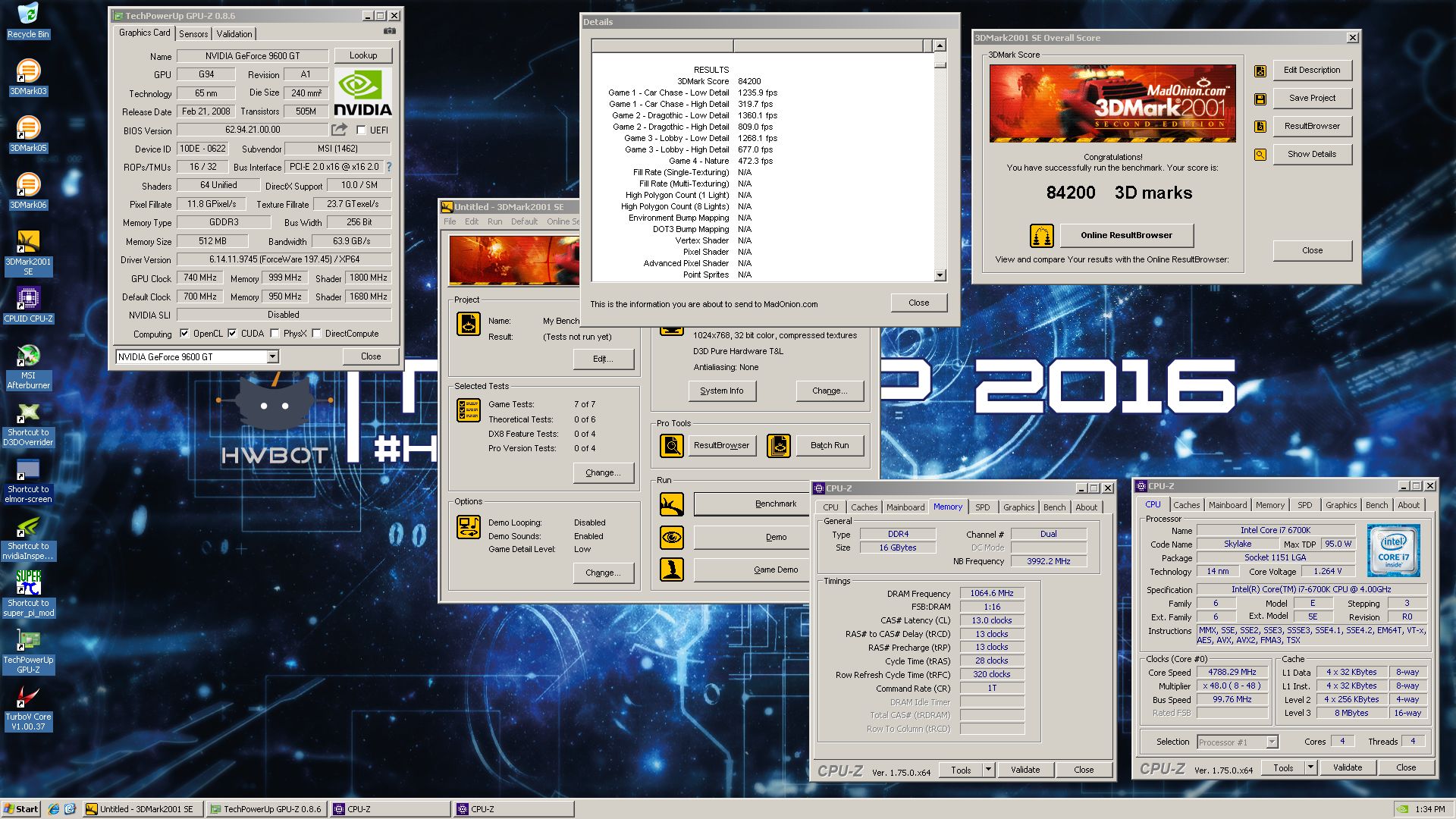Click the Online ResultBrowser icon
The image size is (1456, 819).
coord(1042,236)
